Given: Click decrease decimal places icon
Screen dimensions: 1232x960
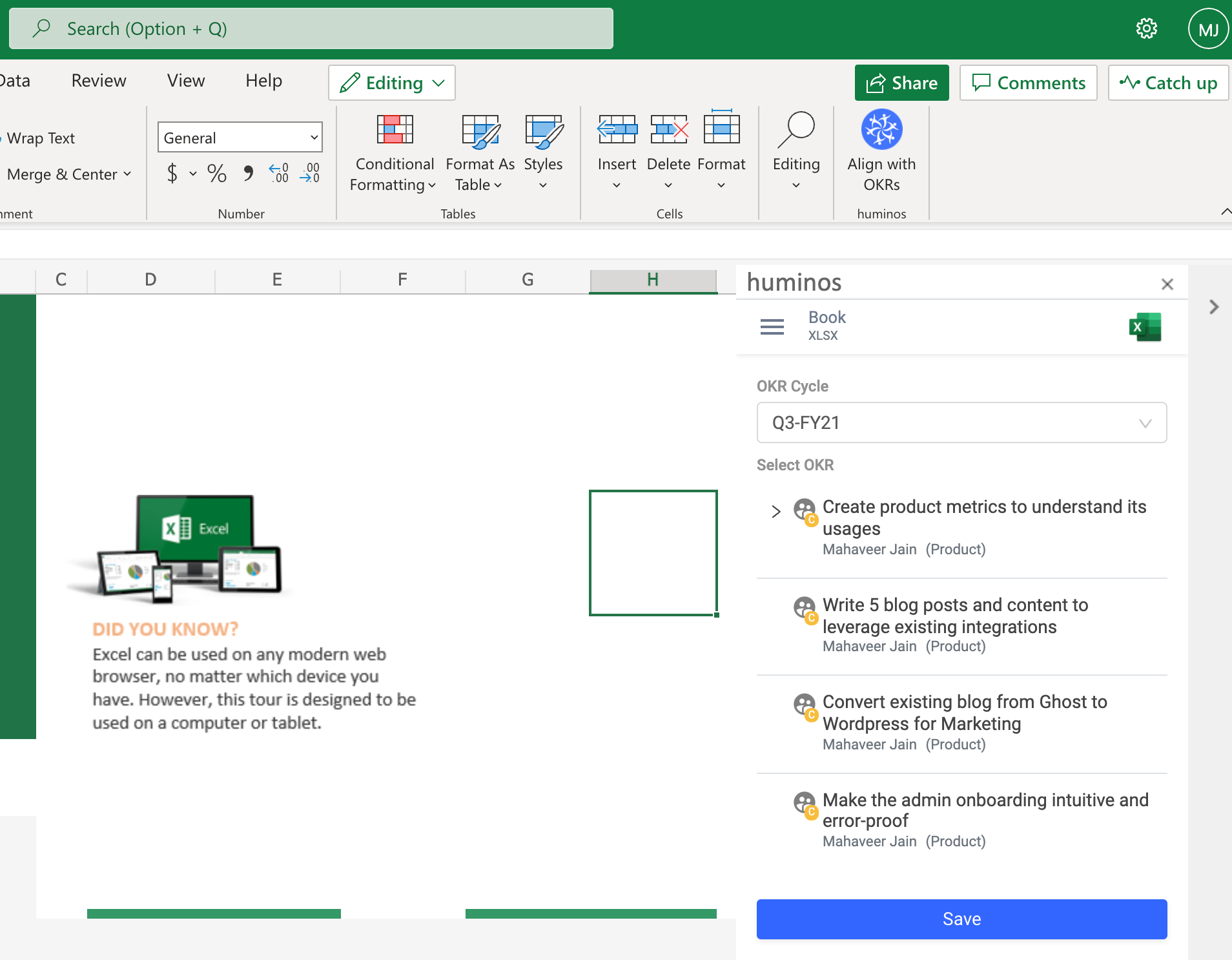Looking at the screenshot, I should click(310, 173).
